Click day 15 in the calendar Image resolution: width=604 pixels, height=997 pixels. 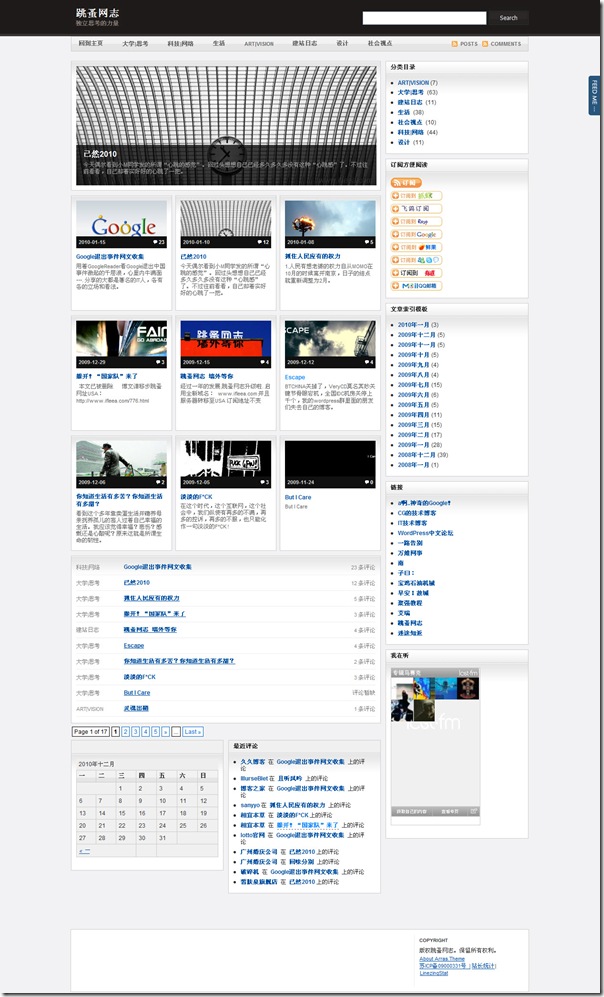121,813
